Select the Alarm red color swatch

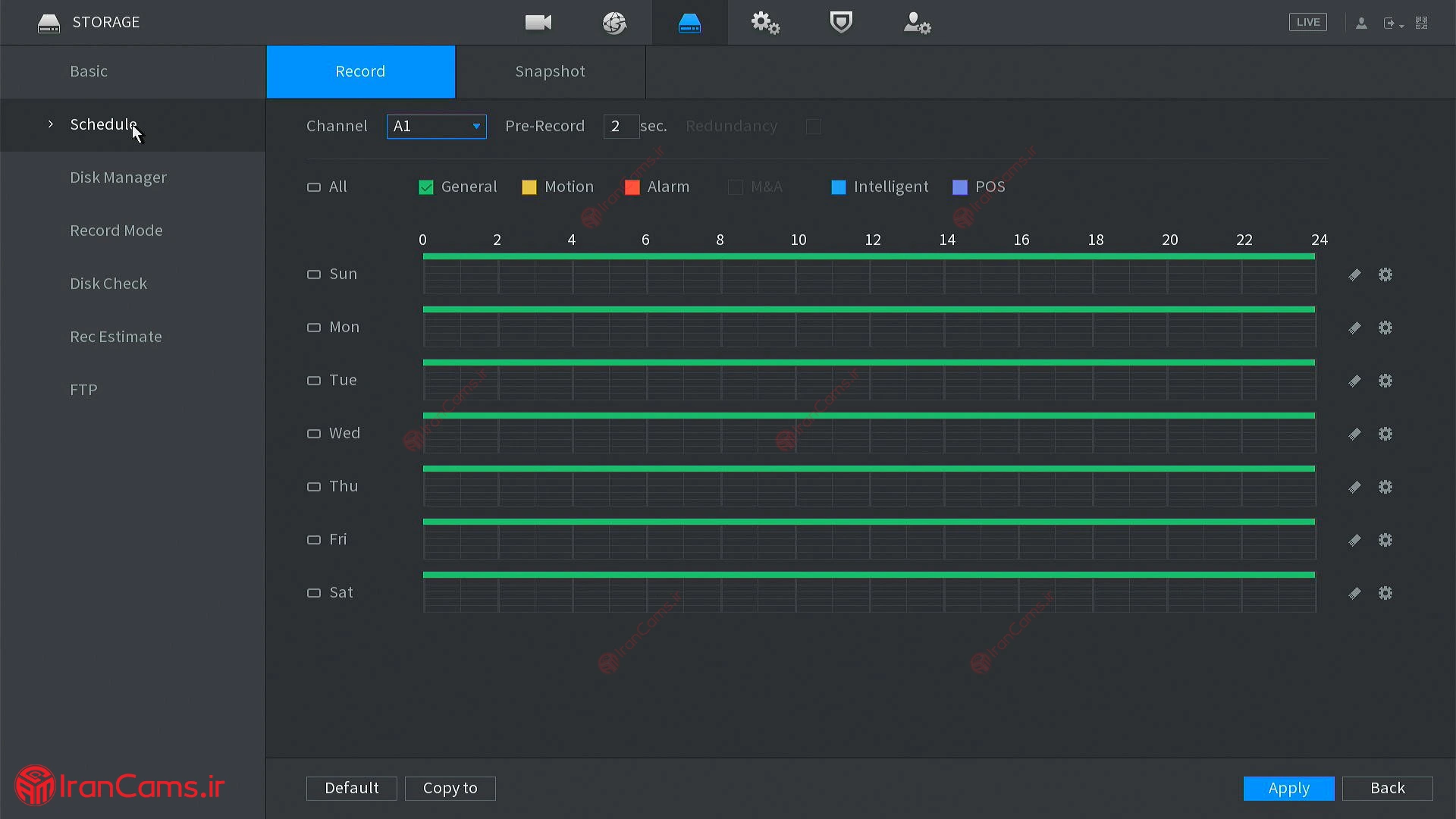click(632, 187)
